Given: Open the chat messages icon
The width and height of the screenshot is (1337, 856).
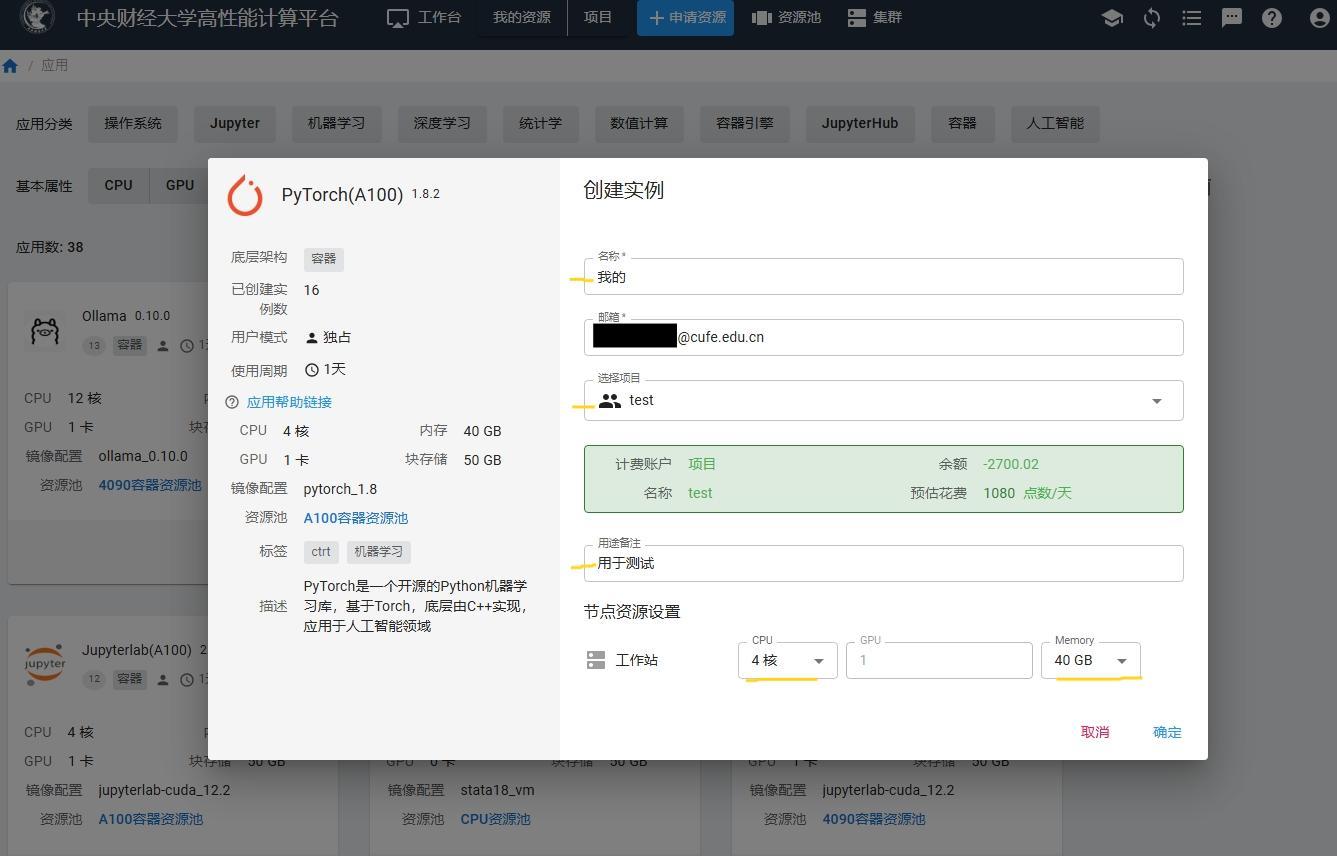Looking at the screenshot, I should click(x=1231, y=18).
